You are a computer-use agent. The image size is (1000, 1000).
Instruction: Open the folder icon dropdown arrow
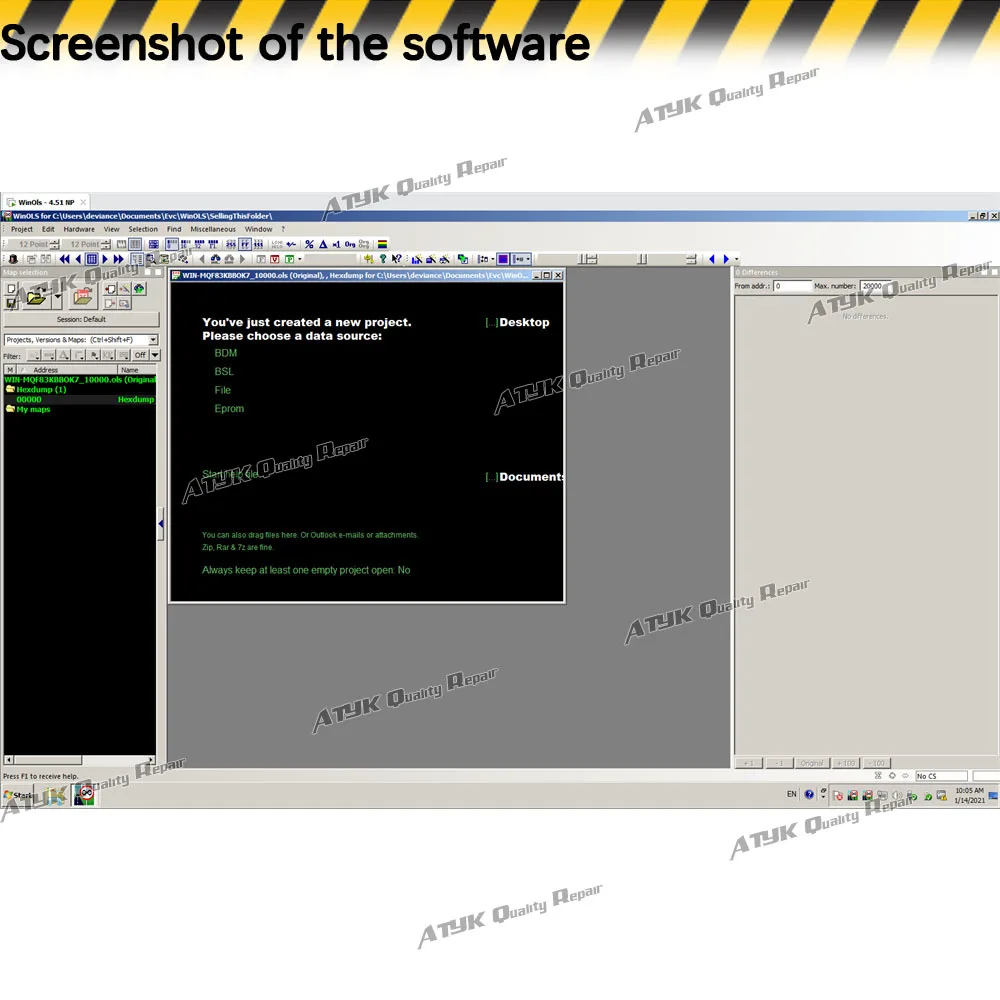(x=58, y=297)
